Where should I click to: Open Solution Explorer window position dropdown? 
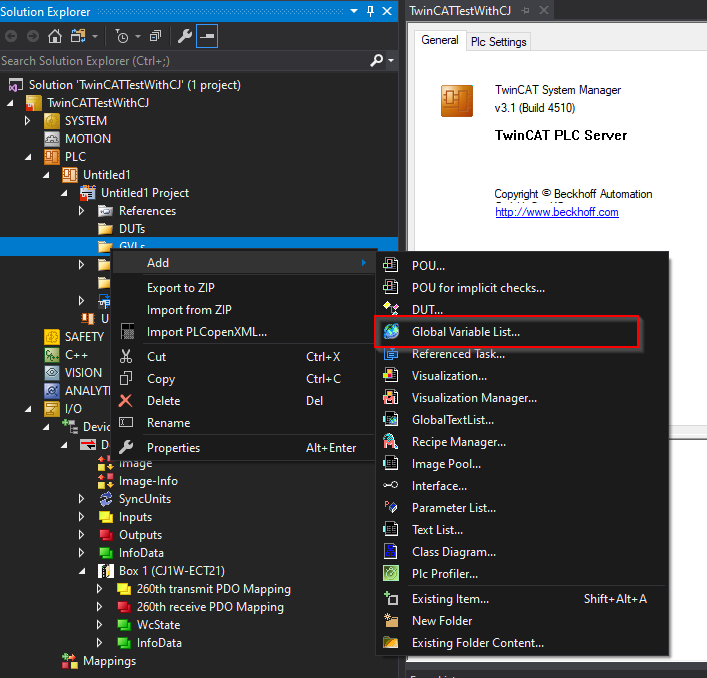[x=354, y=11]
